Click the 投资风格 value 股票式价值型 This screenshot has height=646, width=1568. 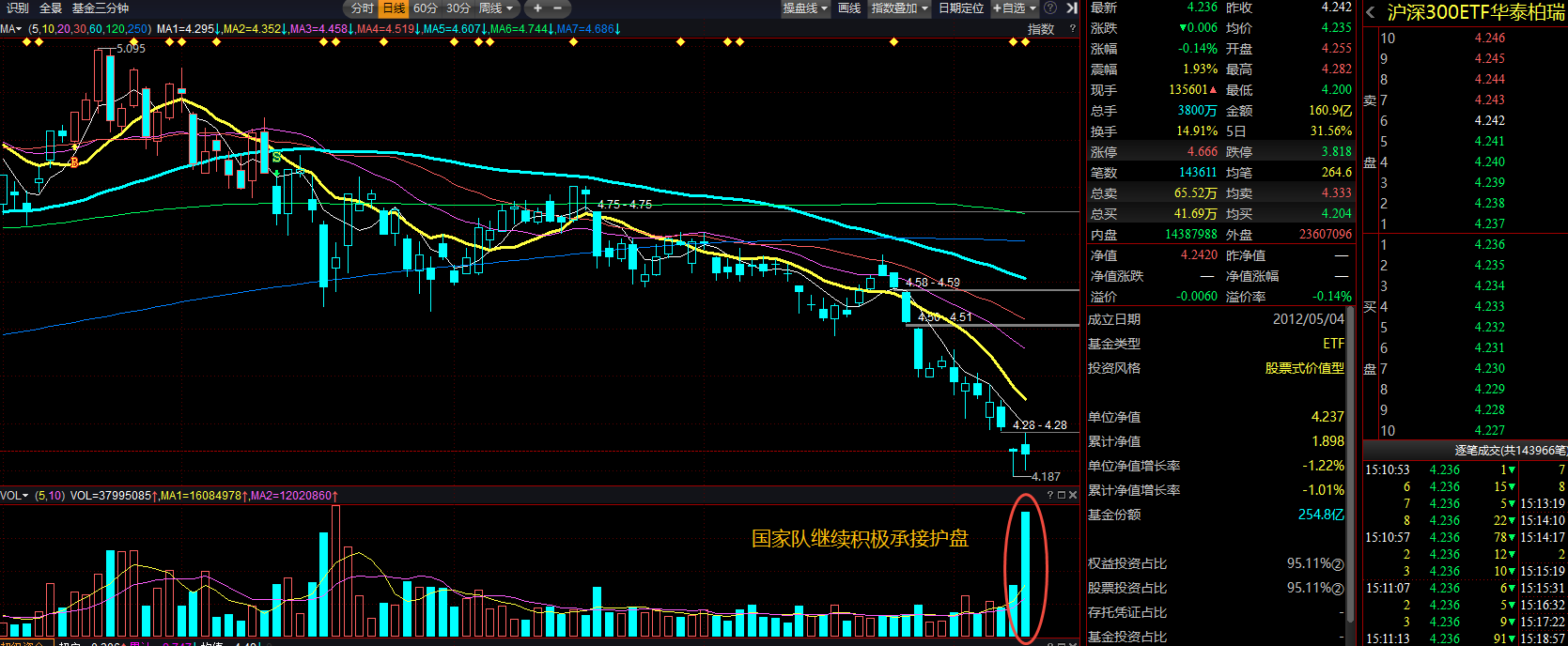tap(1305, 368)
